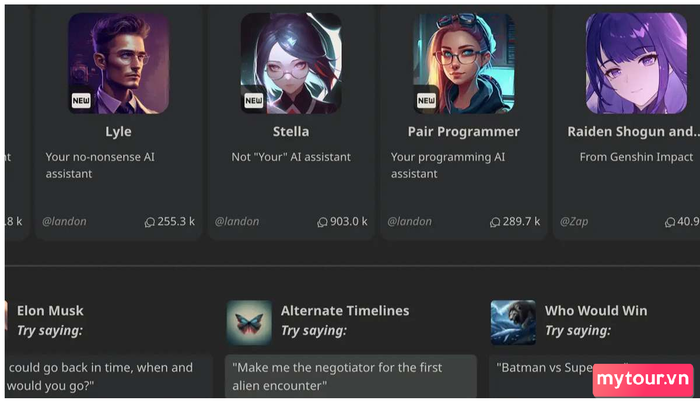
Task: Open Stella character avatar image
Action: [x=291, y=63]
